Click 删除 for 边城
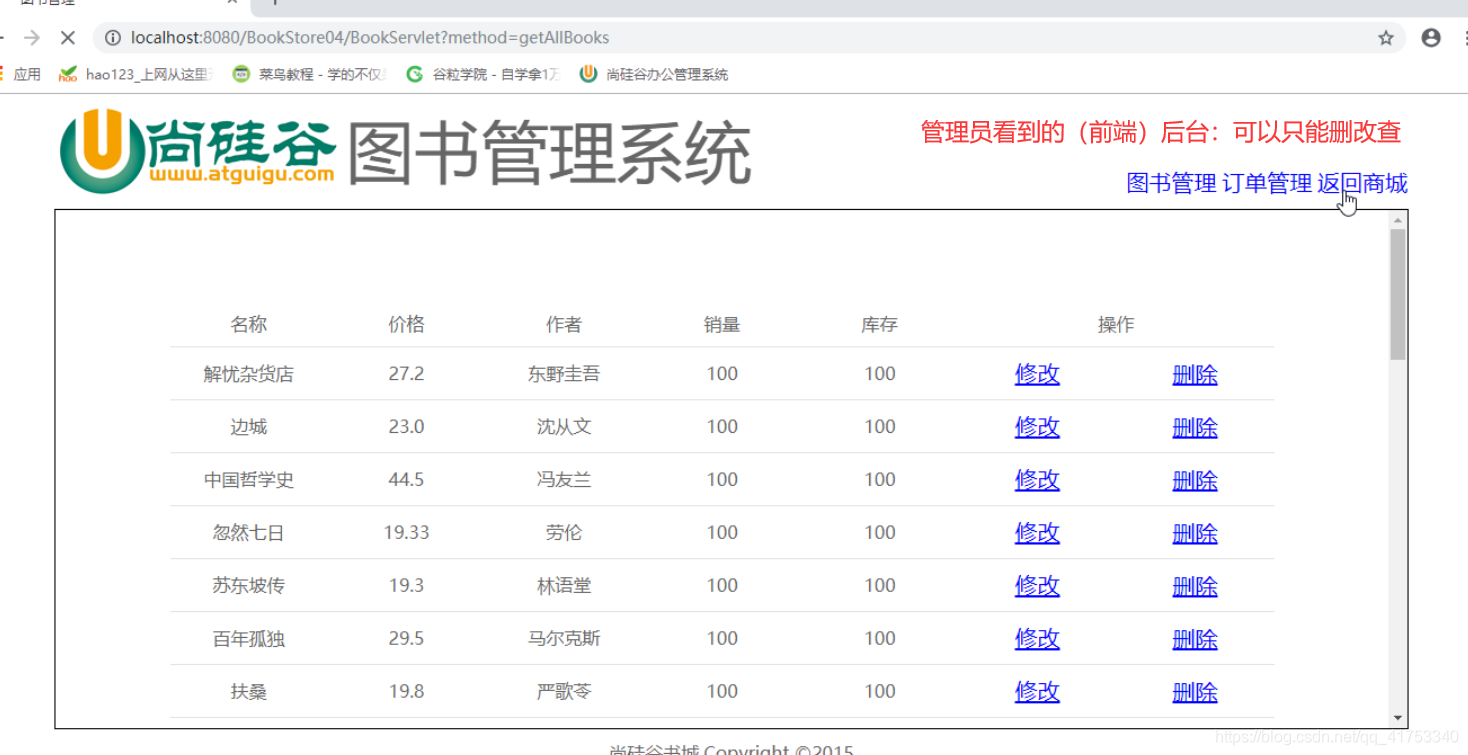1468x755 pixels. [x=1194, y=427]
